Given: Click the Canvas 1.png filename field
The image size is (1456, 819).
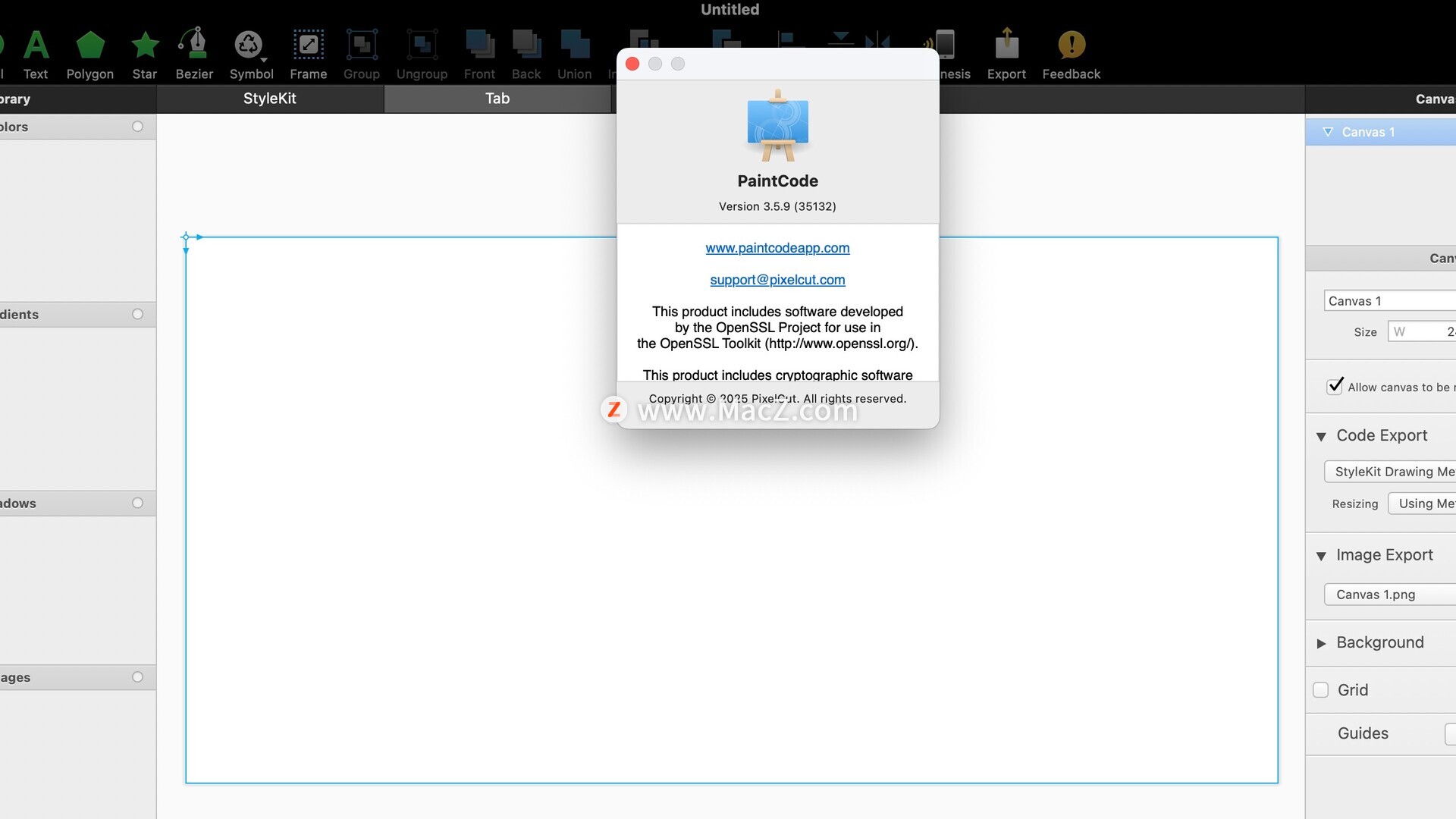Looking at the screenshot, I should 1389,595.
